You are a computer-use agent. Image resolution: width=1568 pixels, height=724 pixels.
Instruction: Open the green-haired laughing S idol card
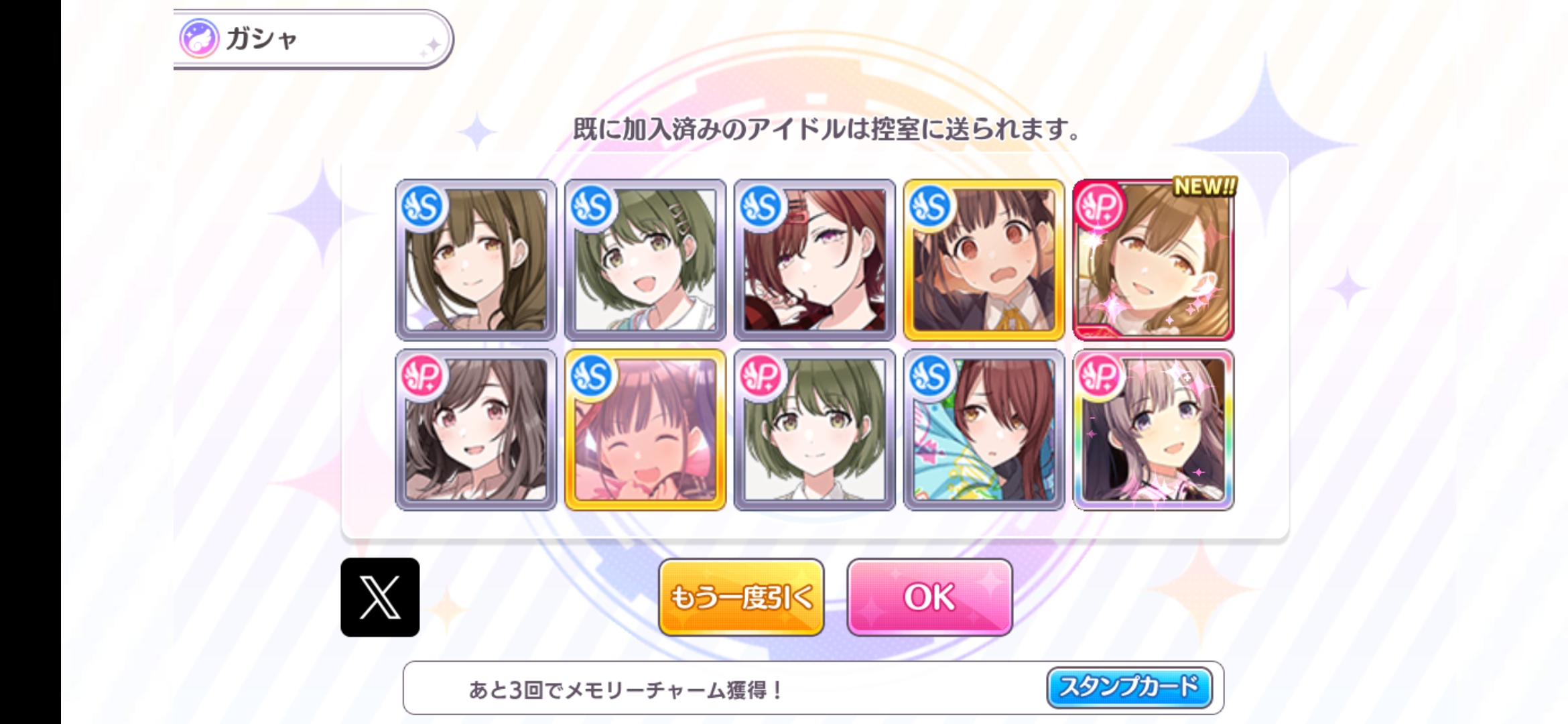645,260
